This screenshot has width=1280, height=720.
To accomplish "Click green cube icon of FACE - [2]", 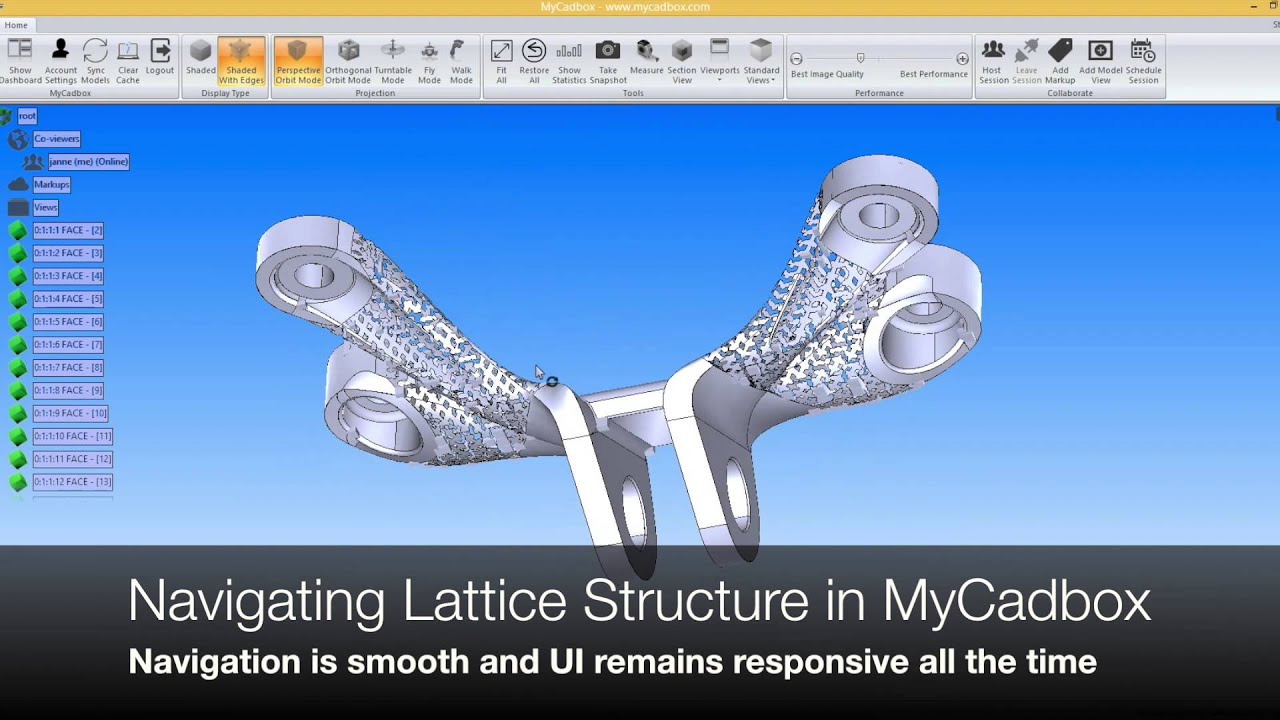I will pos(18,231).
